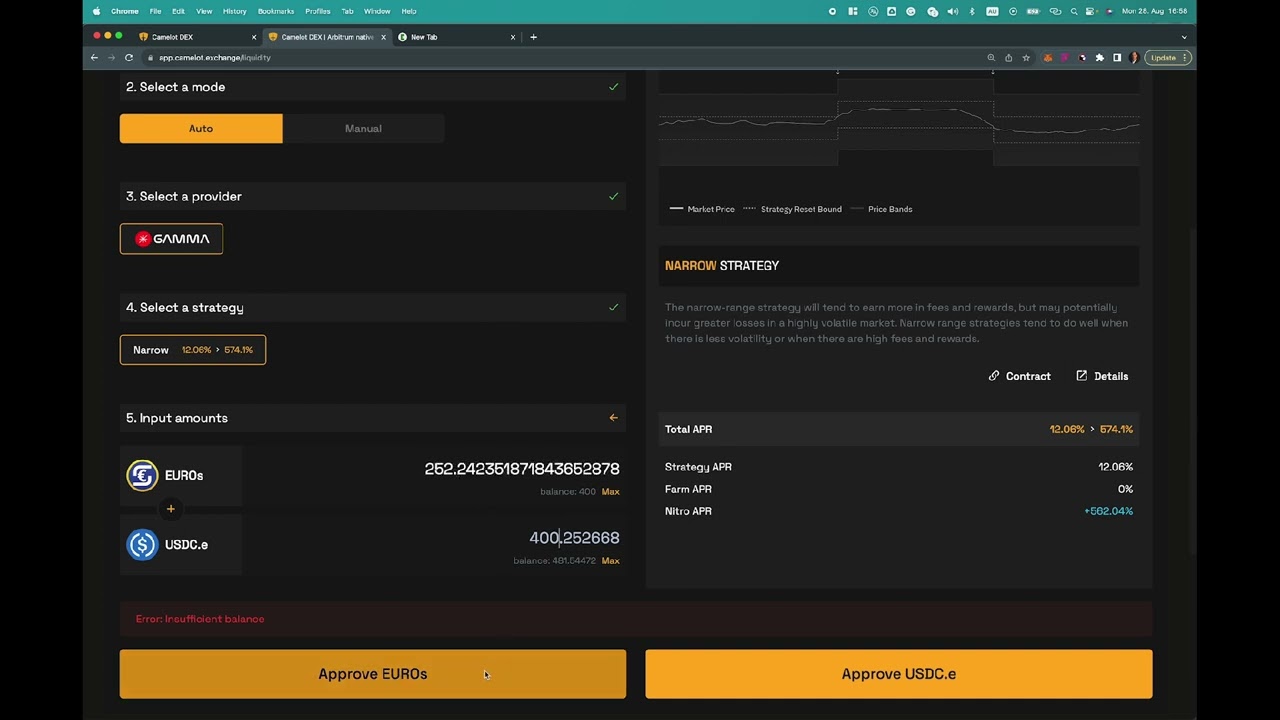1280x720 pixels.
Task: Click the menu bar date and time
Action: point(1155,11)
